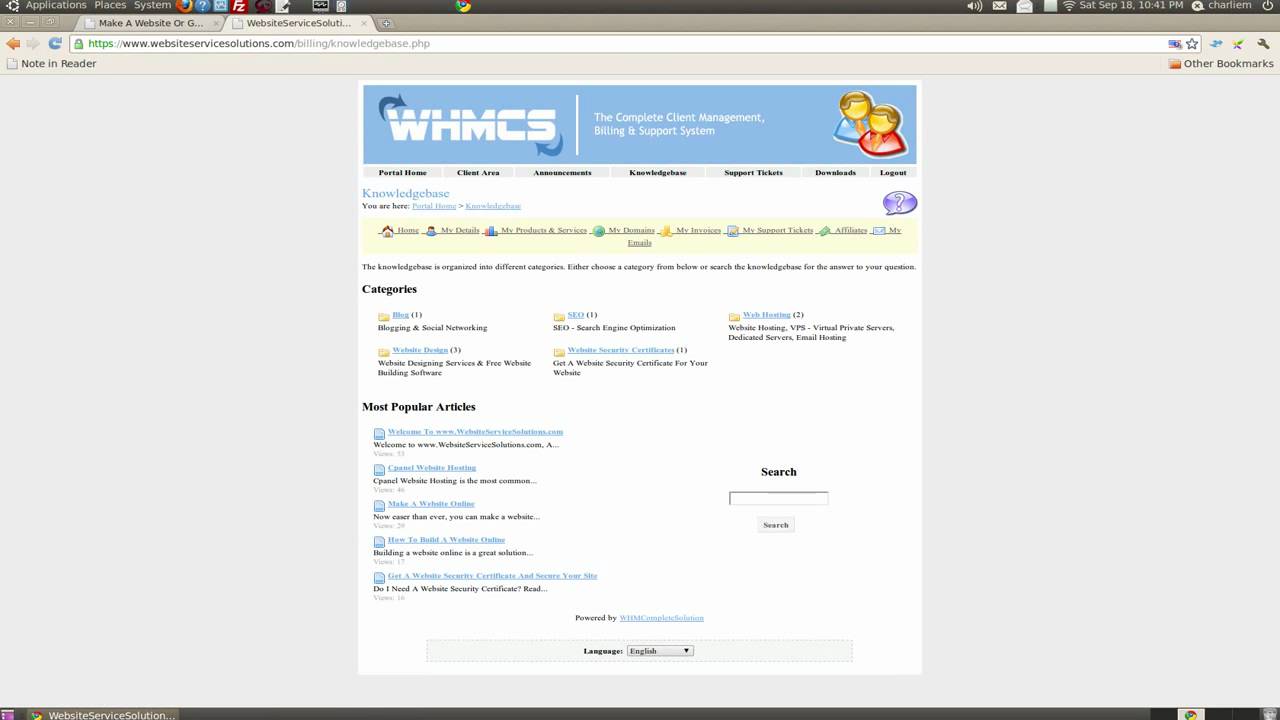Bookmark this page with the star icon
The width and height of the screenshot is (1280, 720).
tap(1192, 44)
